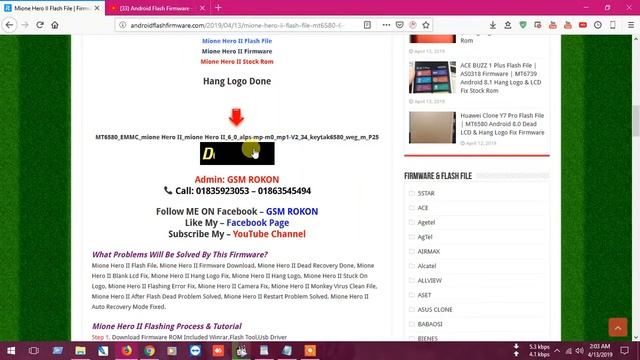Viewport: 640px width, 360px height.
Task: Open File Explorer from the taskbar
Action: (x=80, y=351)
